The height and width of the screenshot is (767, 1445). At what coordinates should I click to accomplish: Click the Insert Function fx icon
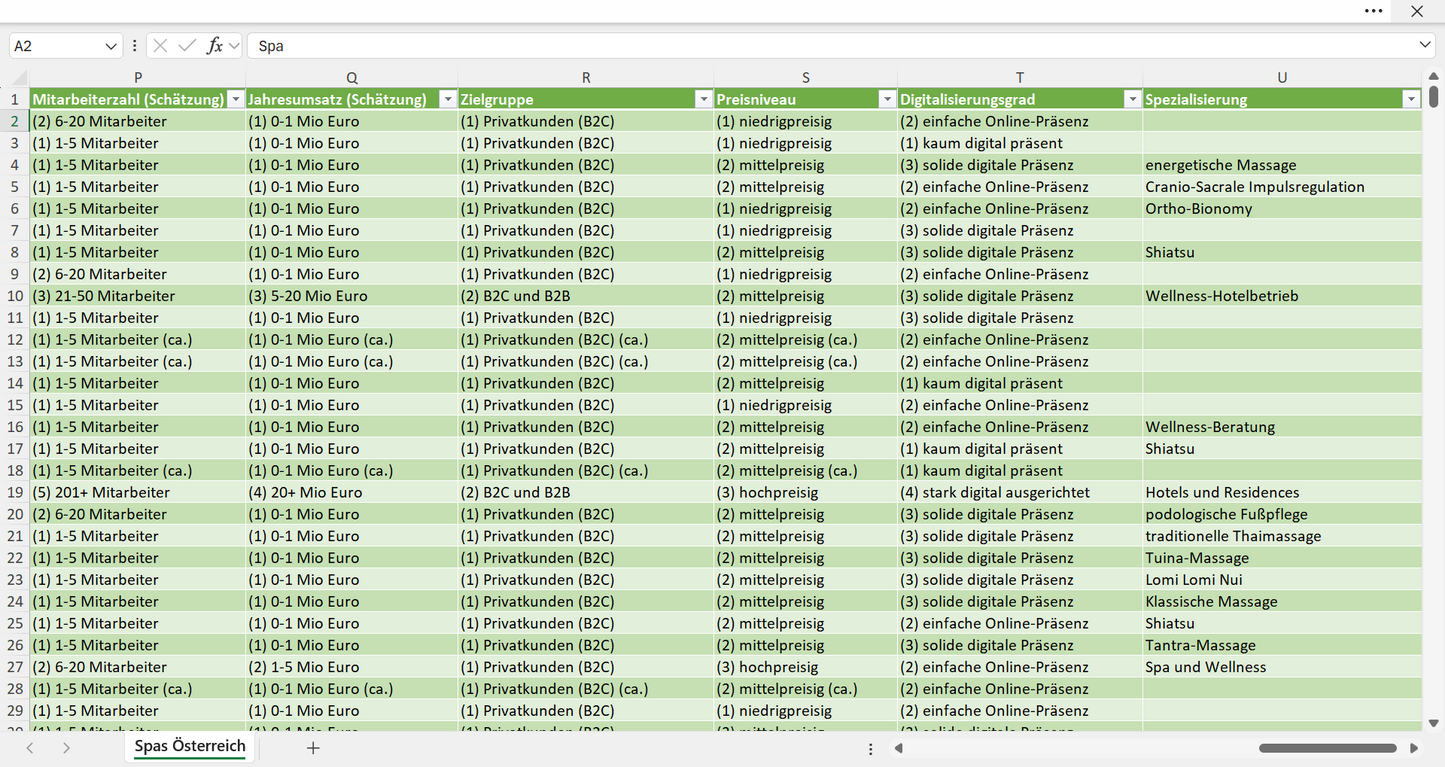[x=215, y=46]
